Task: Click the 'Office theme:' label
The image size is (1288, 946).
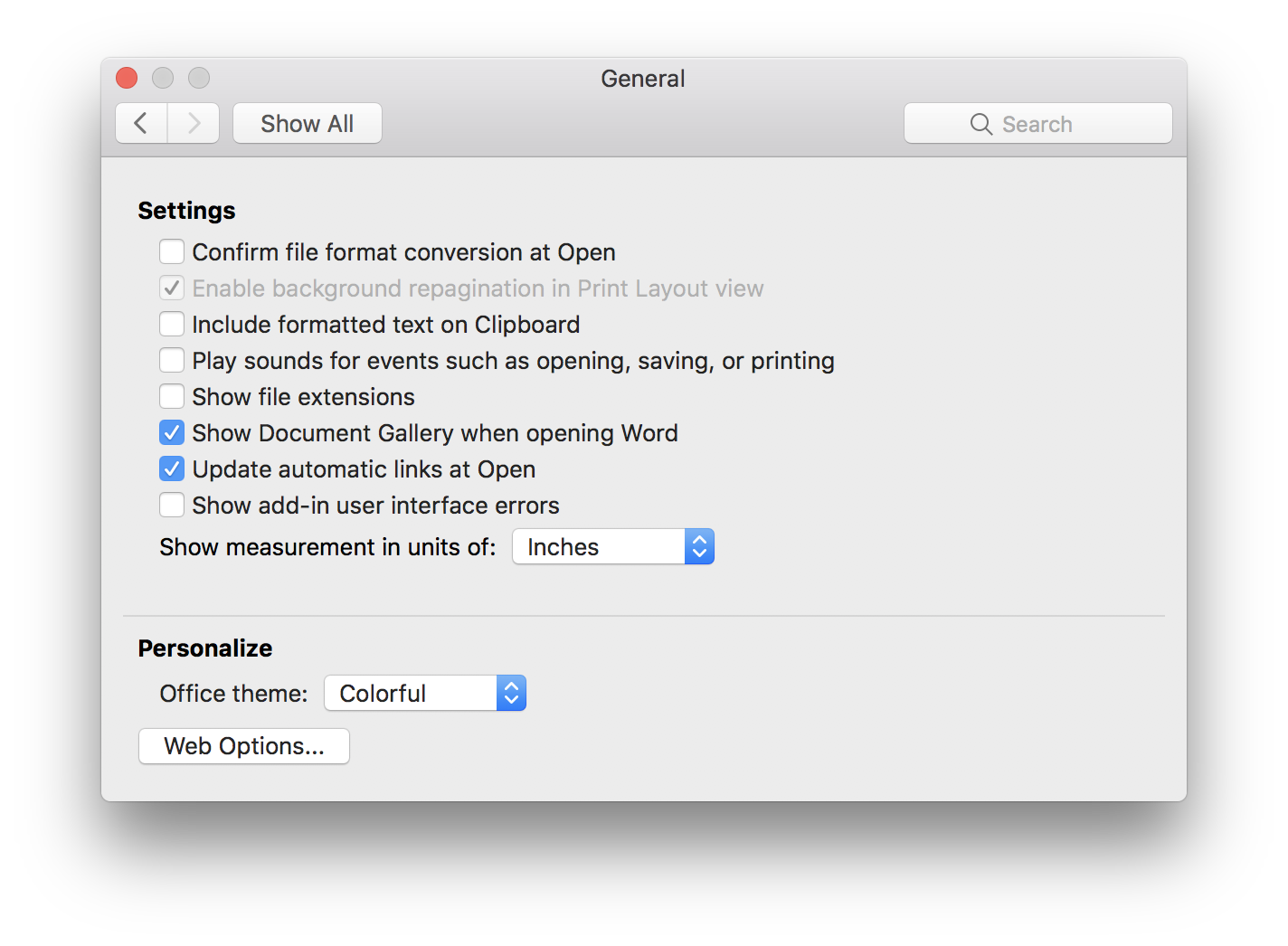Action: pos(234,694)
